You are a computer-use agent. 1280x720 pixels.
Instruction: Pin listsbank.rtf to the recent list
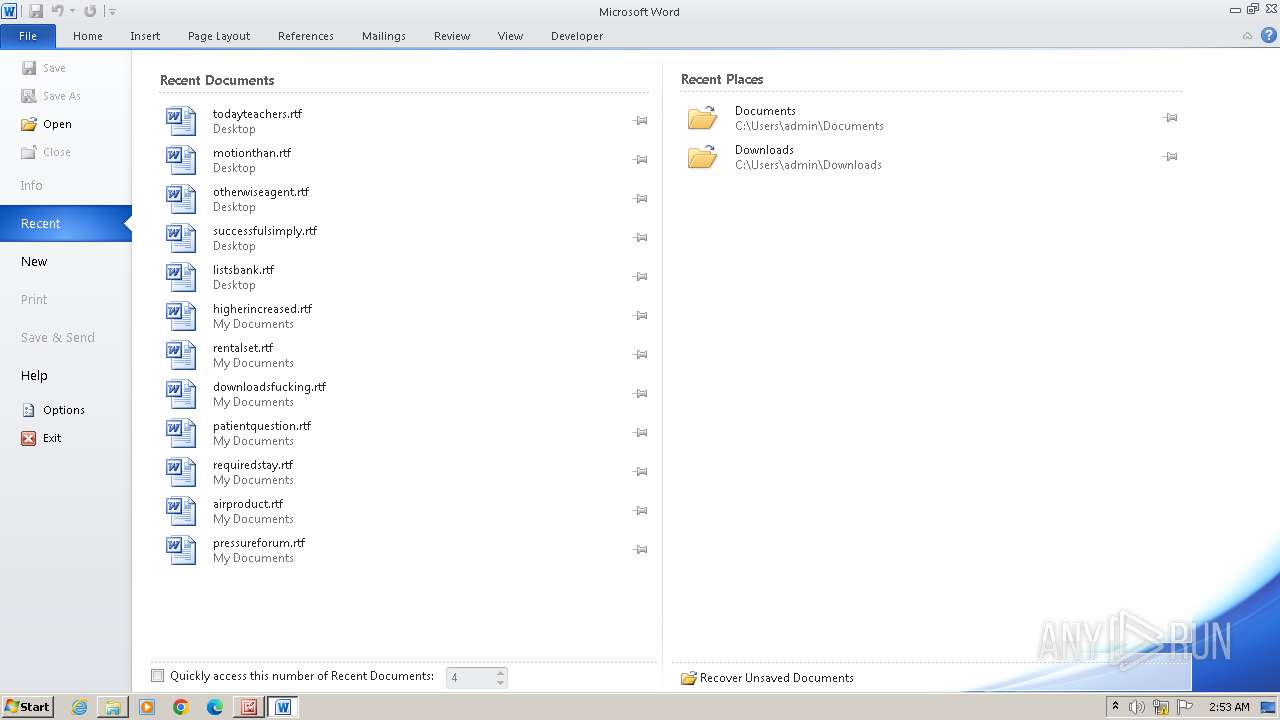tap(640, 277)
